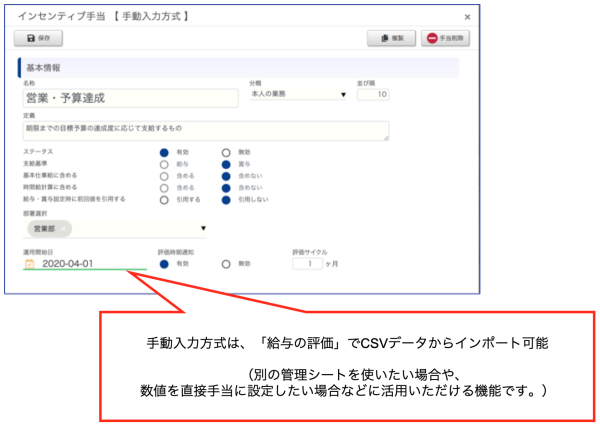The image size is (600, 425).
Task: Select 含める for 基本仕事給に含める
Action: [164, 175]
